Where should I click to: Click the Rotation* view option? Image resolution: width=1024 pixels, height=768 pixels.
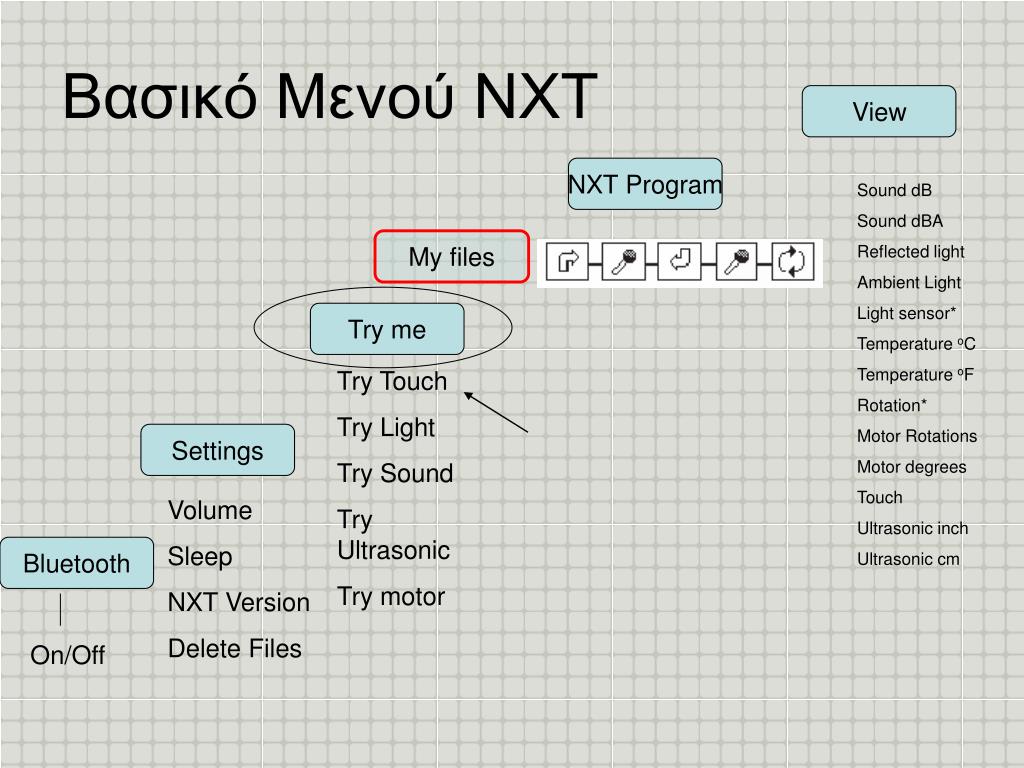point(891,406)
